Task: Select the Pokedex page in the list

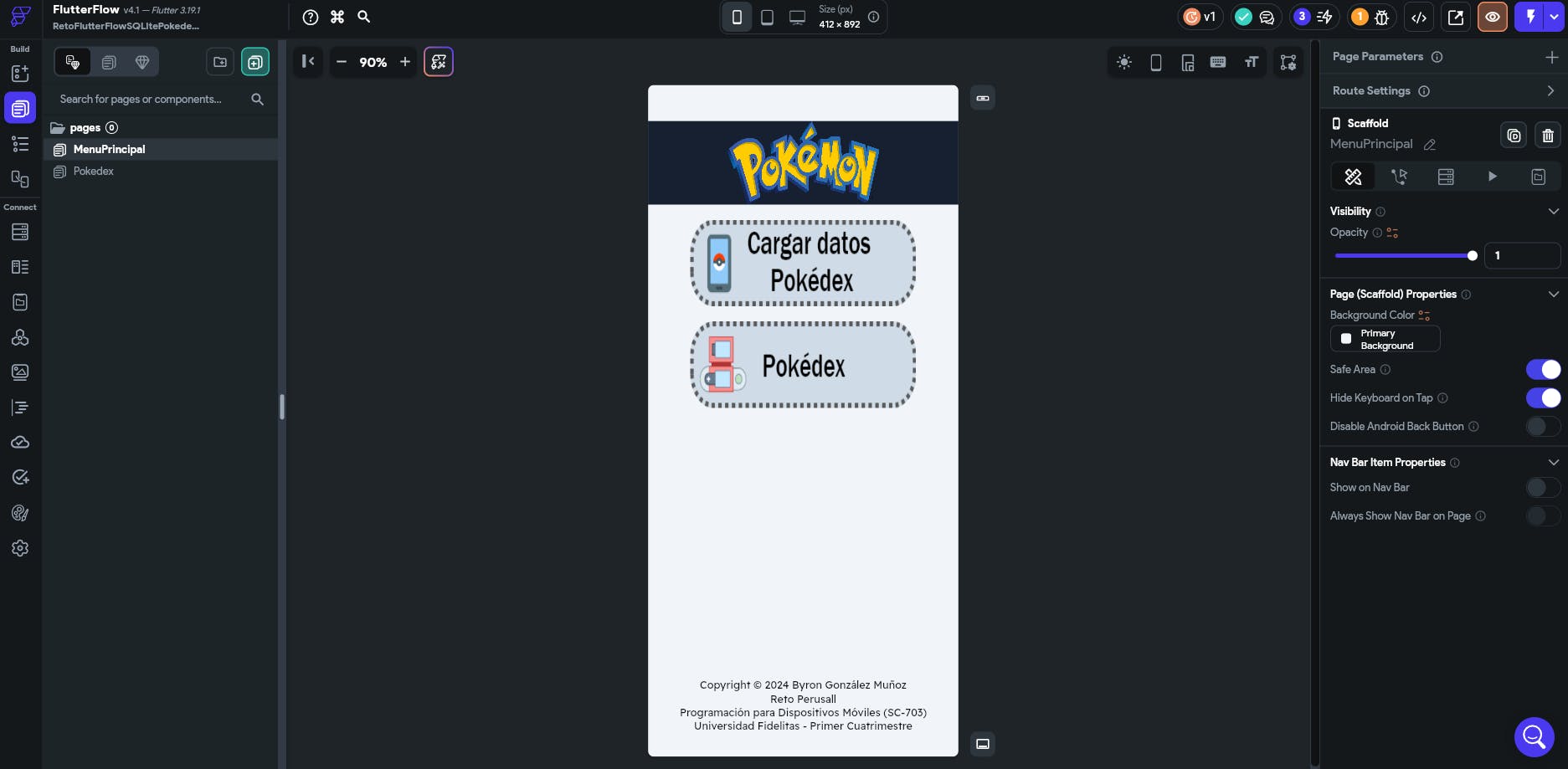Action: click(x=161, y=172)
